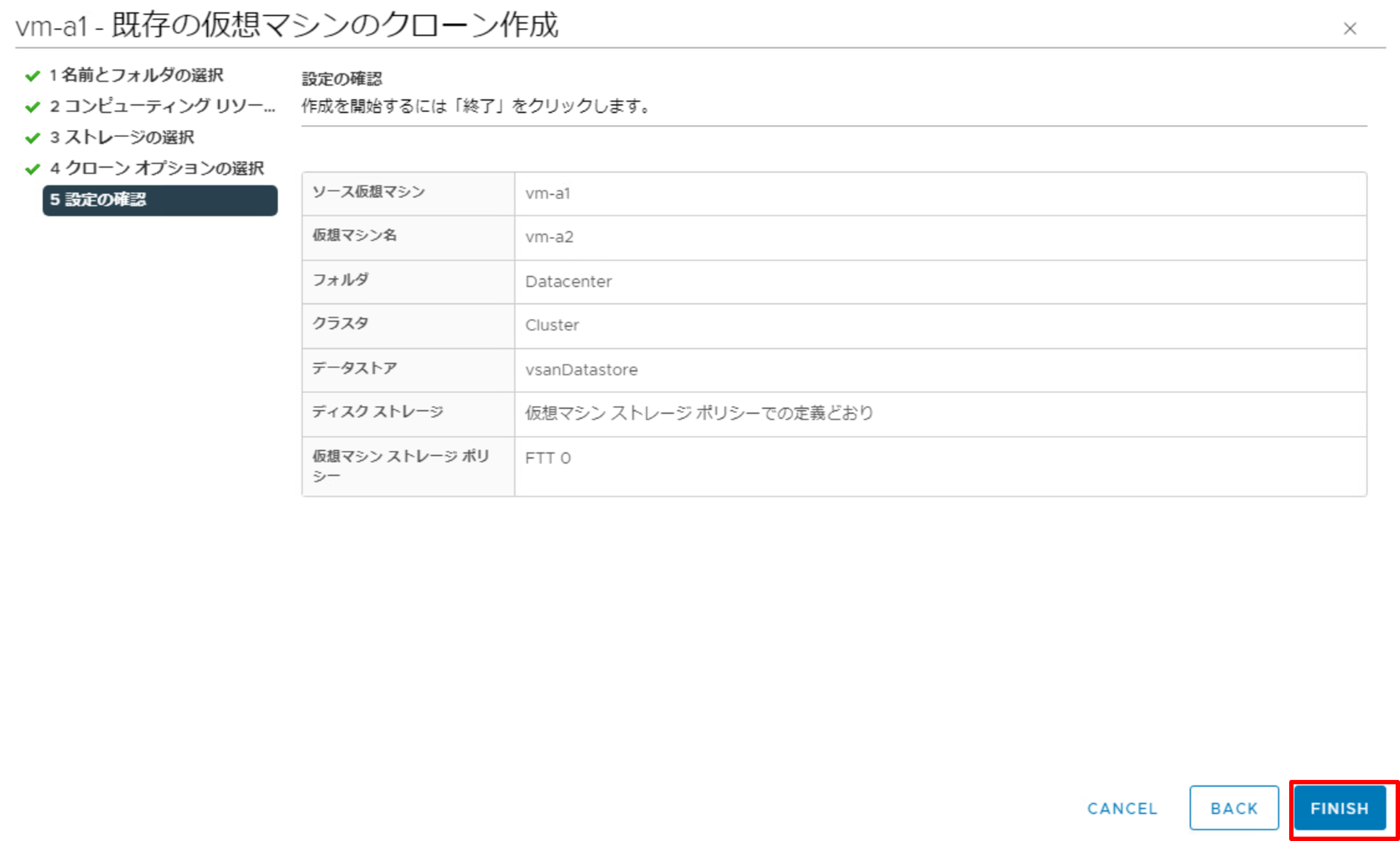Click the ソース仮想マシン row label

pyautogui.click(x=369, y=192)
